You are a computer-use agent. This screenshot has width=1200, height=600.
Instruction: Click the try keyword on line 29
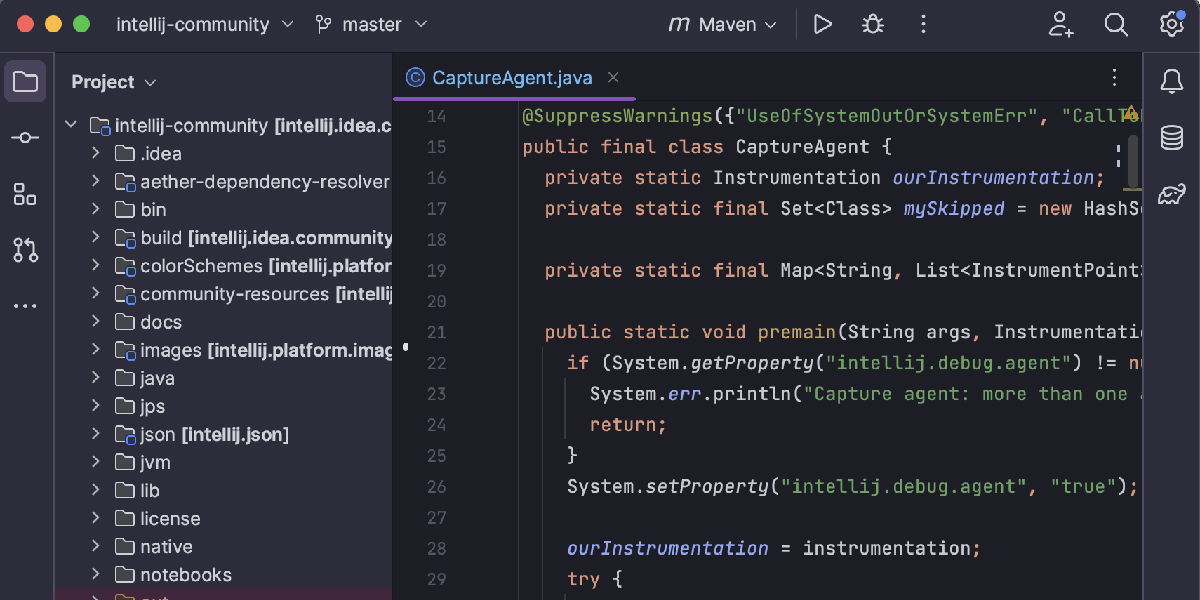point(583,579)
